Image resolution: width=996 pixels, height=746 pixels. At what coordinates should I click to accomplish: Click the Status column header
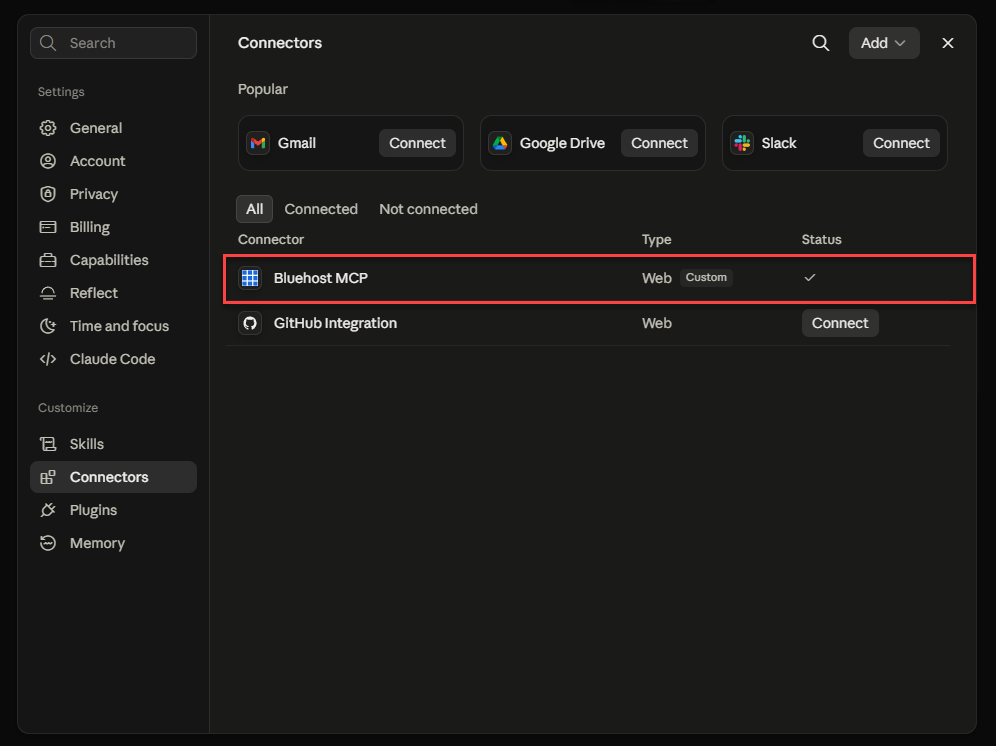point(821,240)
